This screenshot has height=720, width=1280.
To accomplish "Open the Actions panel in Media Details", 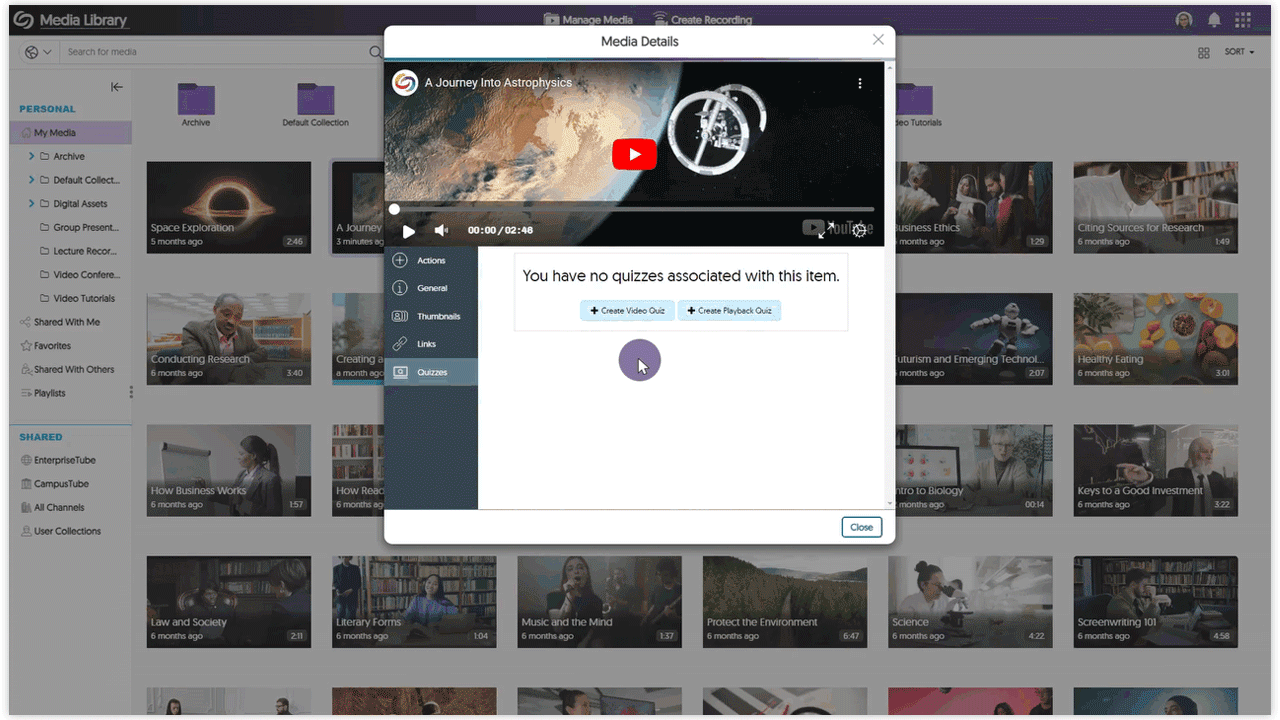I will [x=430, y=260].
